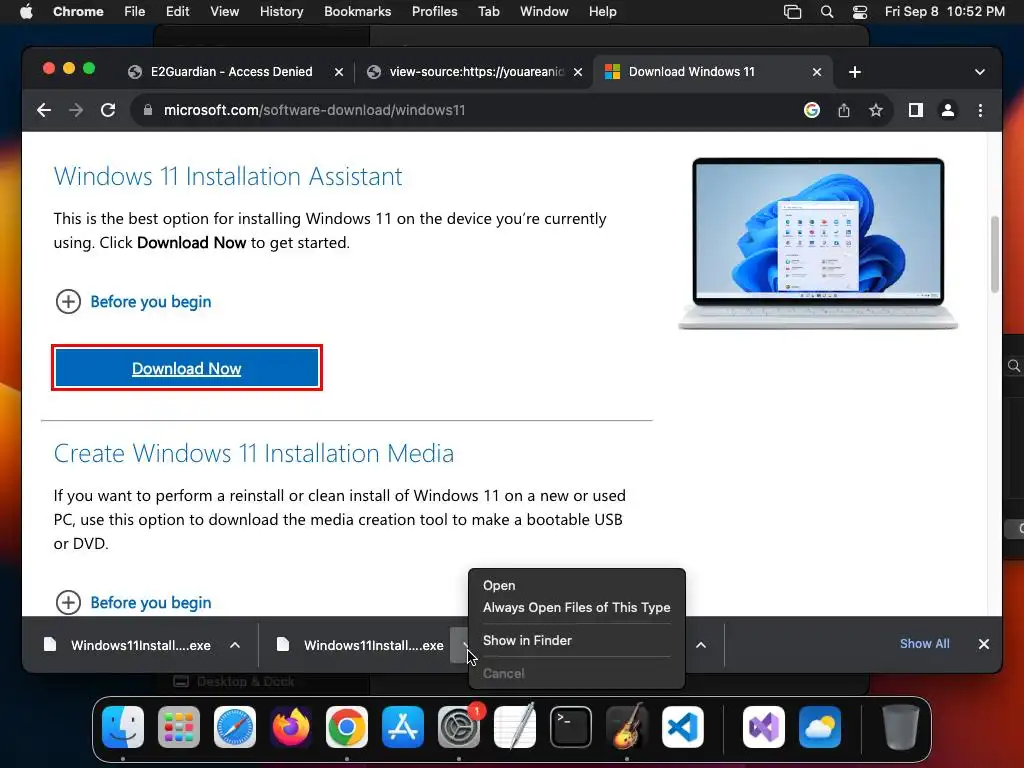The height and width of the screenshot is (768, 1024).
Task: Open the Bookmarks menu
Action: (357, 12)
